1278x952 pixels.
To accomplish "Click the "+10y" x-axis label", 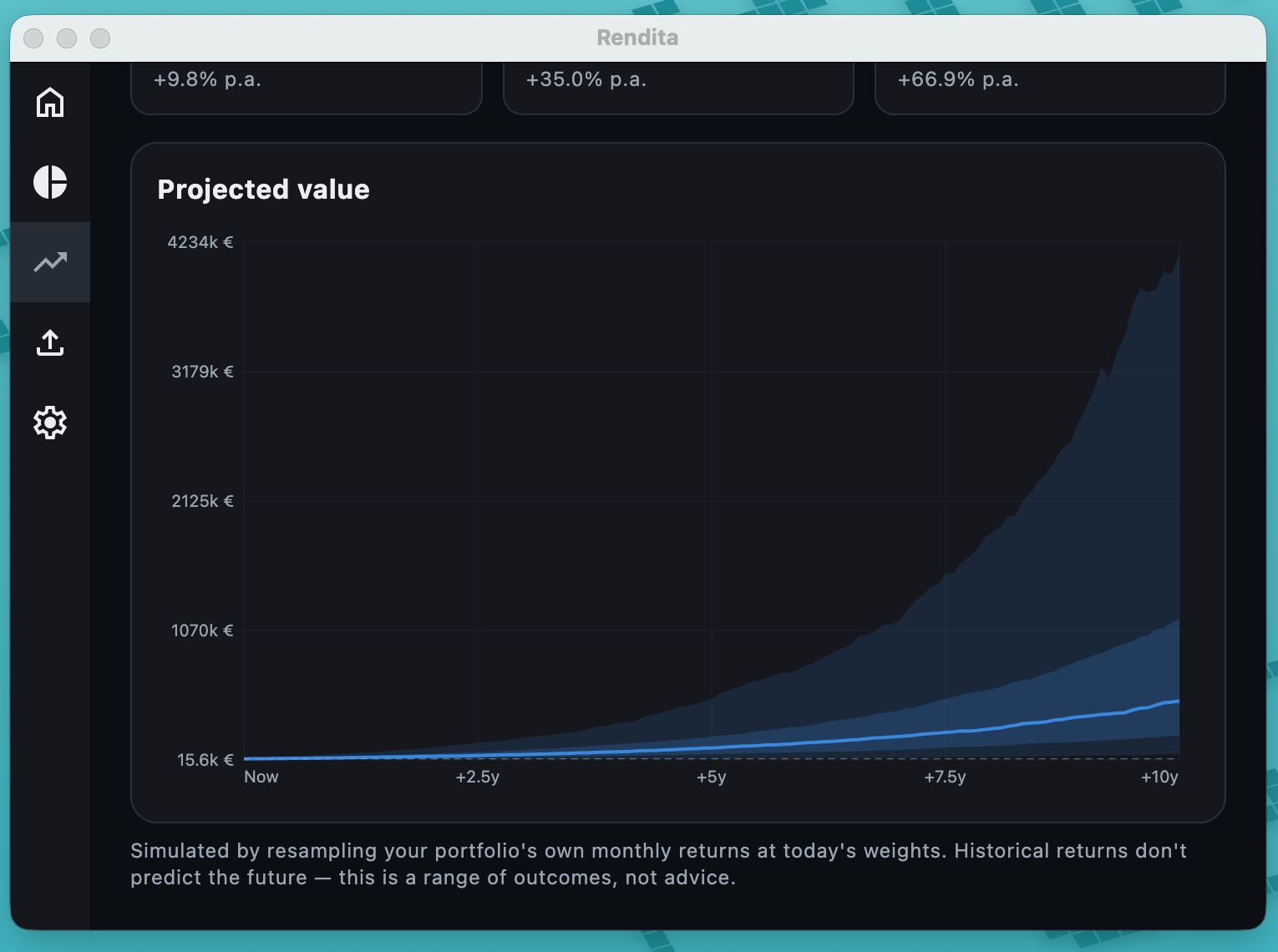I will [x=1159, y=777].
